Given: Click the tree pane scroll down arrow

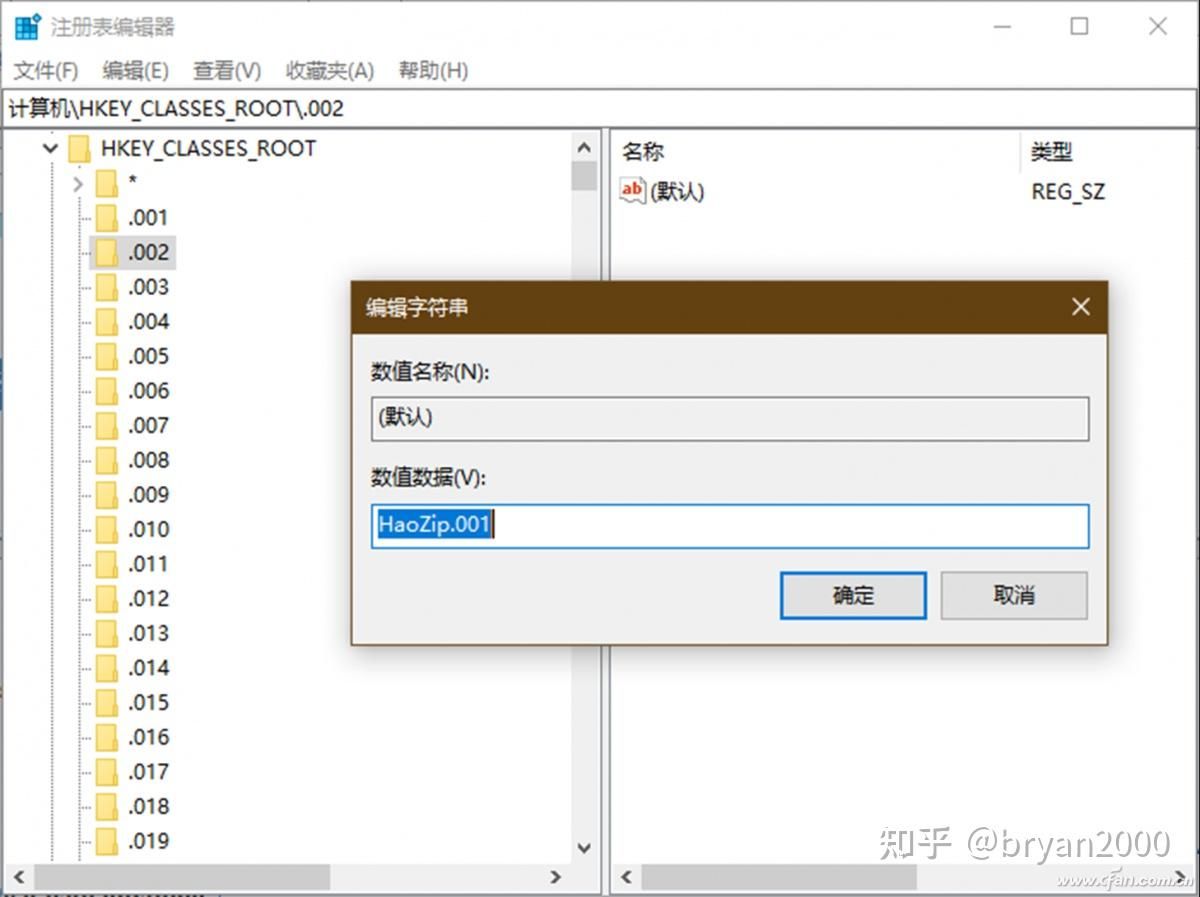Looking at the screenshot, I should (x=585, y=848).
